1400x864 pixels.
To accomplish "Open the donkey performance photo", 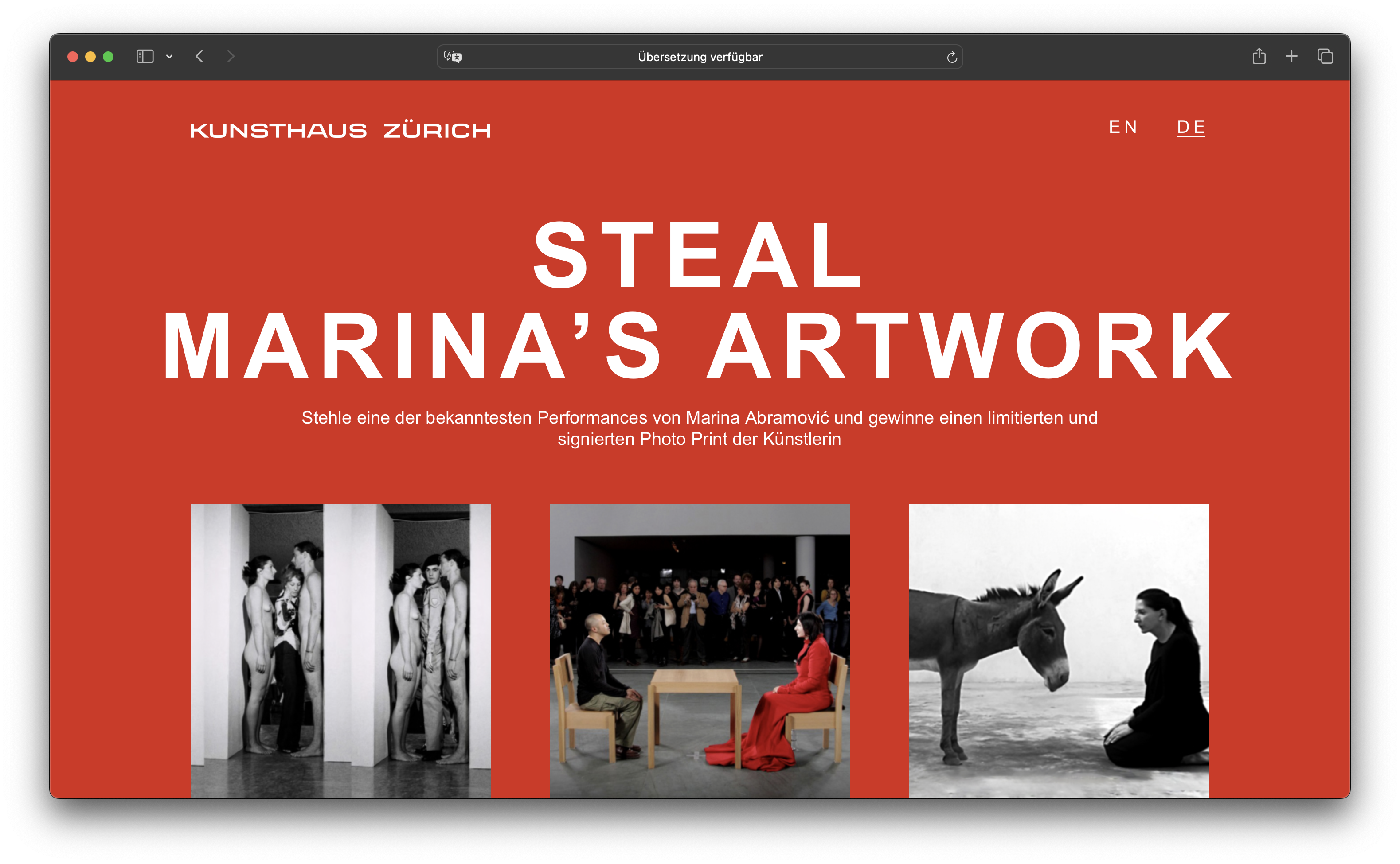I will tap(1059, 650).
